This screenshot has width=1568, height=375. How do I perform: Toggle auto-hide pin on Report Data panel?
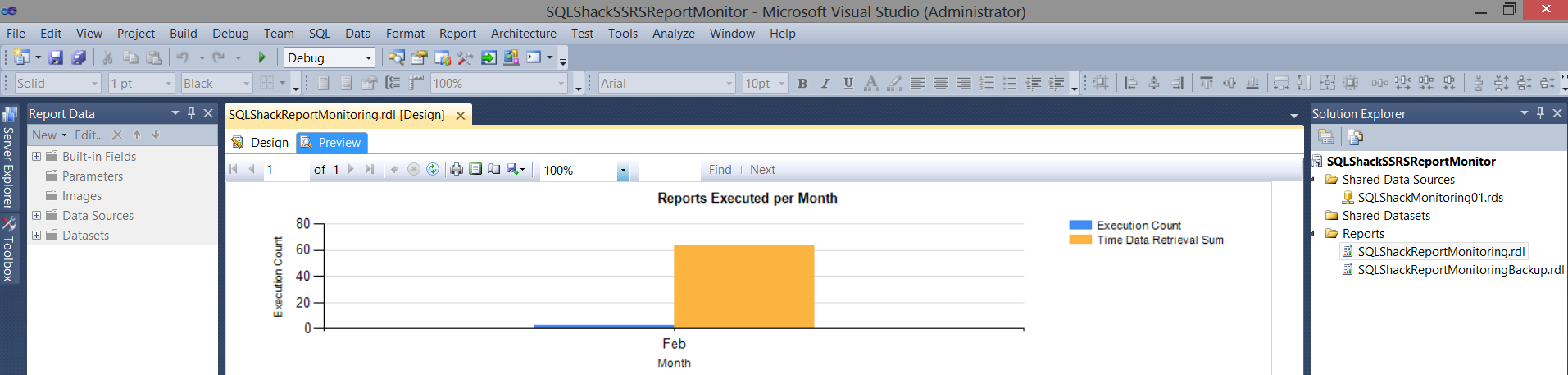pyautogui.click(x=191, y=113)
